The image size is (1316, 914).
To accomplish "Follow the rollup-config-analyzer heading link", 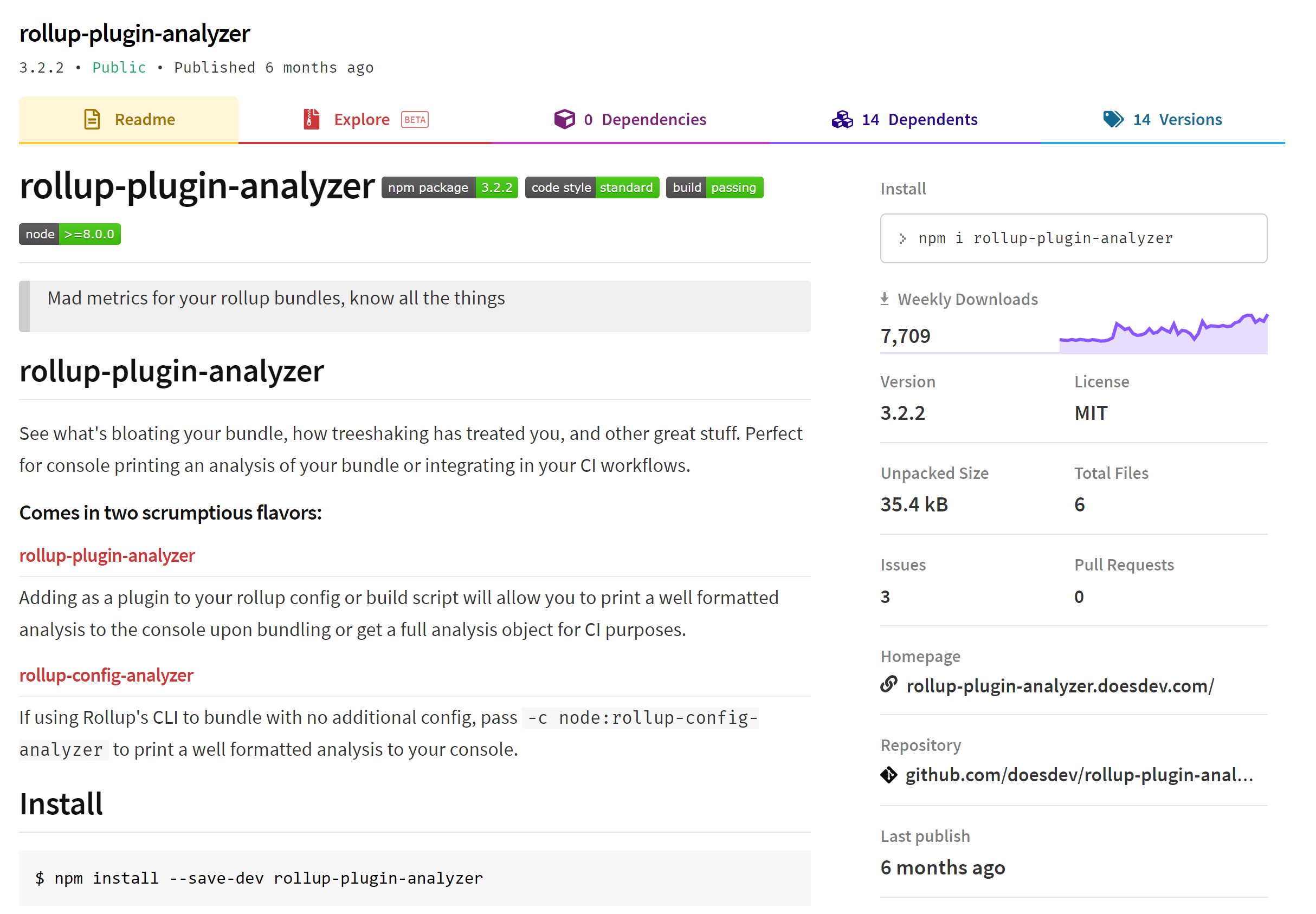I will click(107, 675).
